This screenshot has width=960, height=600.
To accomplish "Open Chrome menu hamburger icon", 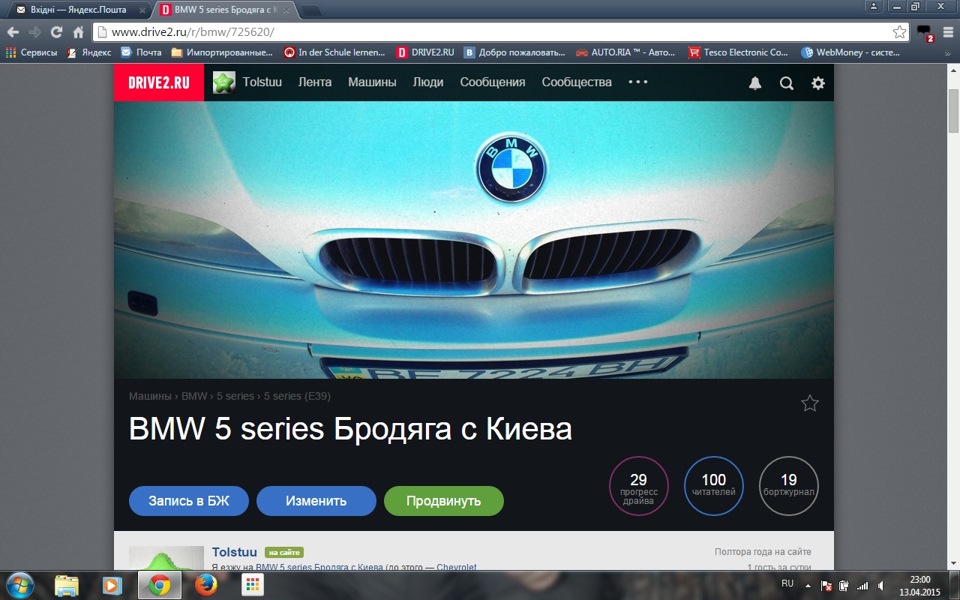I will point(948,32).
